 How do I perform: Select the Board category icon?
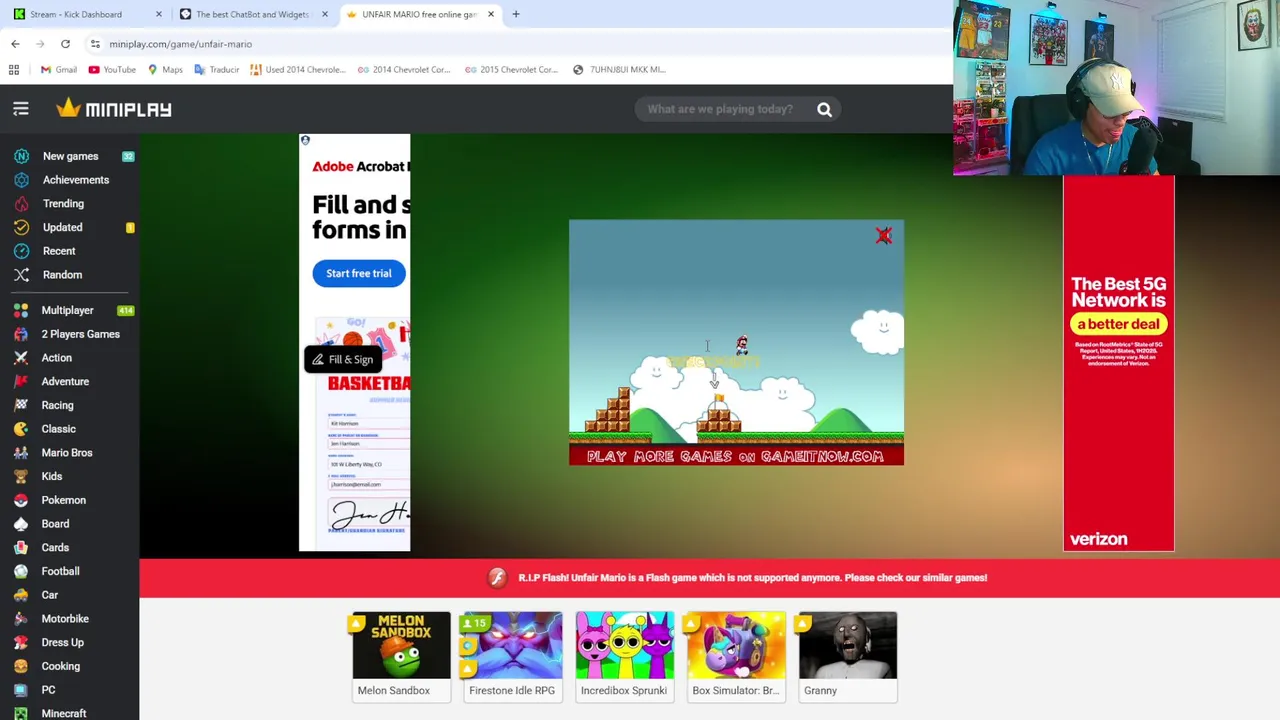pos(21,524)
